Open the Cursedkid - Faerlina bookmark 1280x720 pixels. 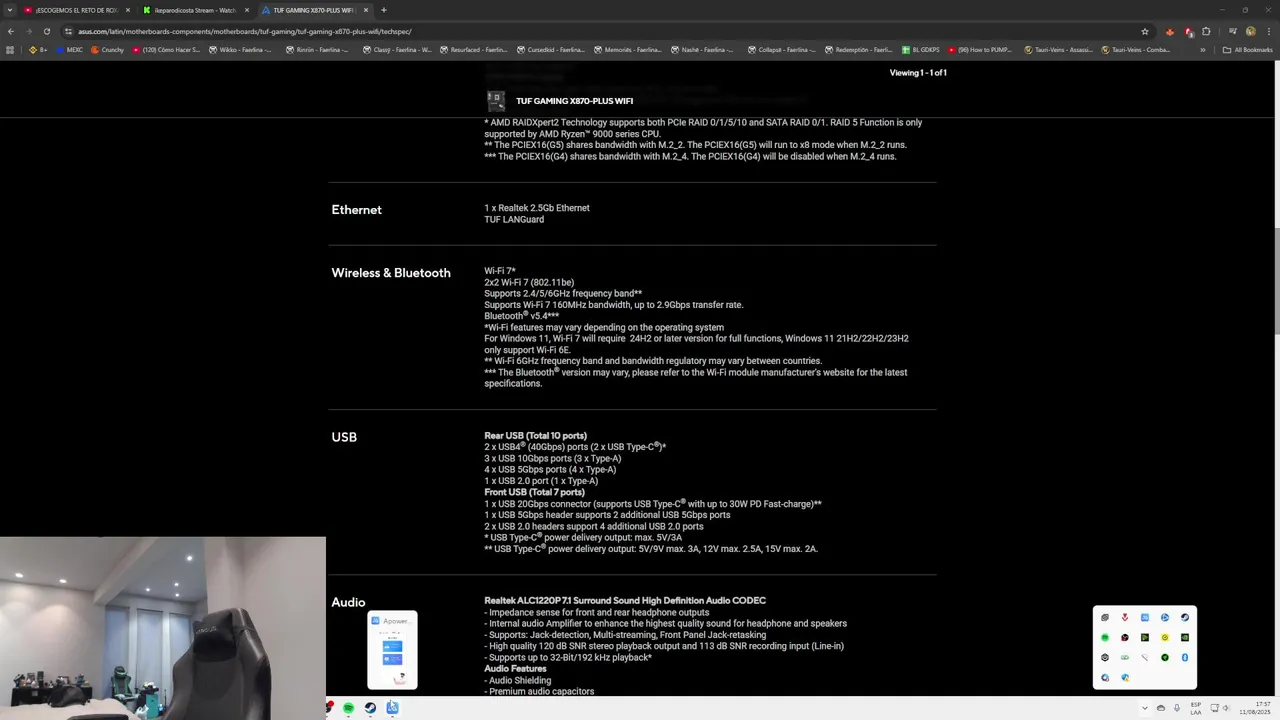[x=552, y=50]
